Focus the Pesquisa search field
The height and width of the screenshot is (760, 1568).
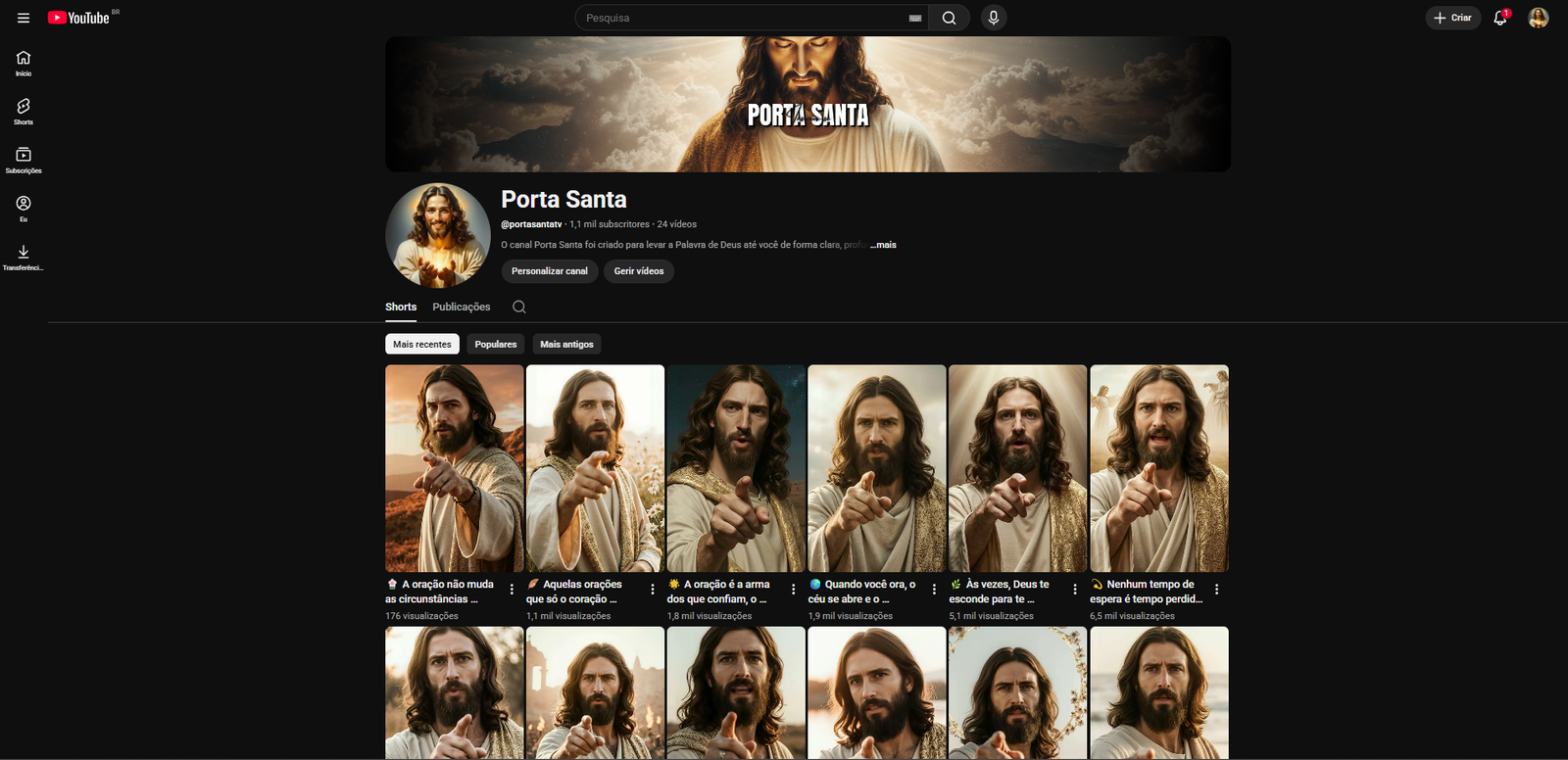pyautogui.click(x=735, y=18)
